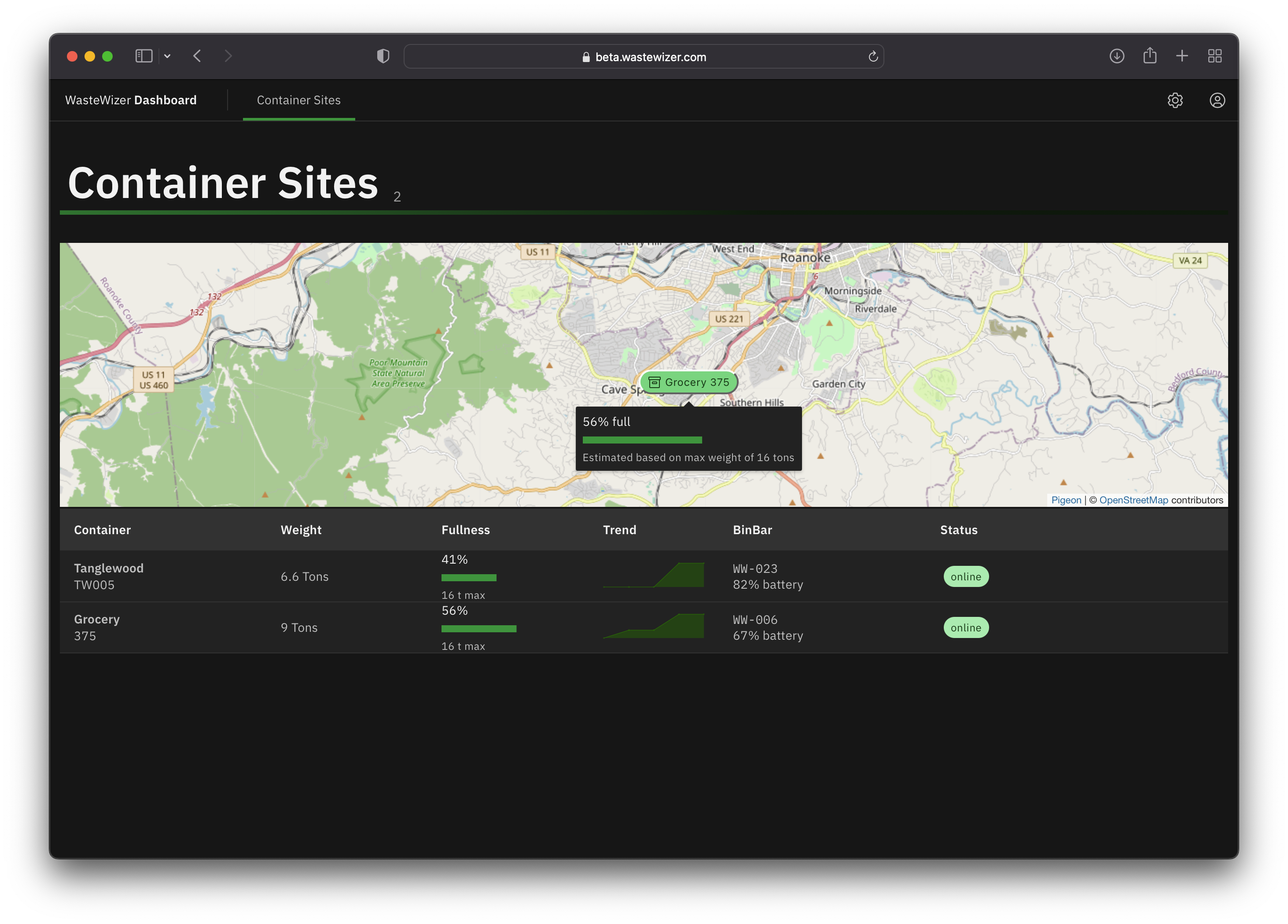Click Tanglewood's trend sparkline chart

point(653,574)
